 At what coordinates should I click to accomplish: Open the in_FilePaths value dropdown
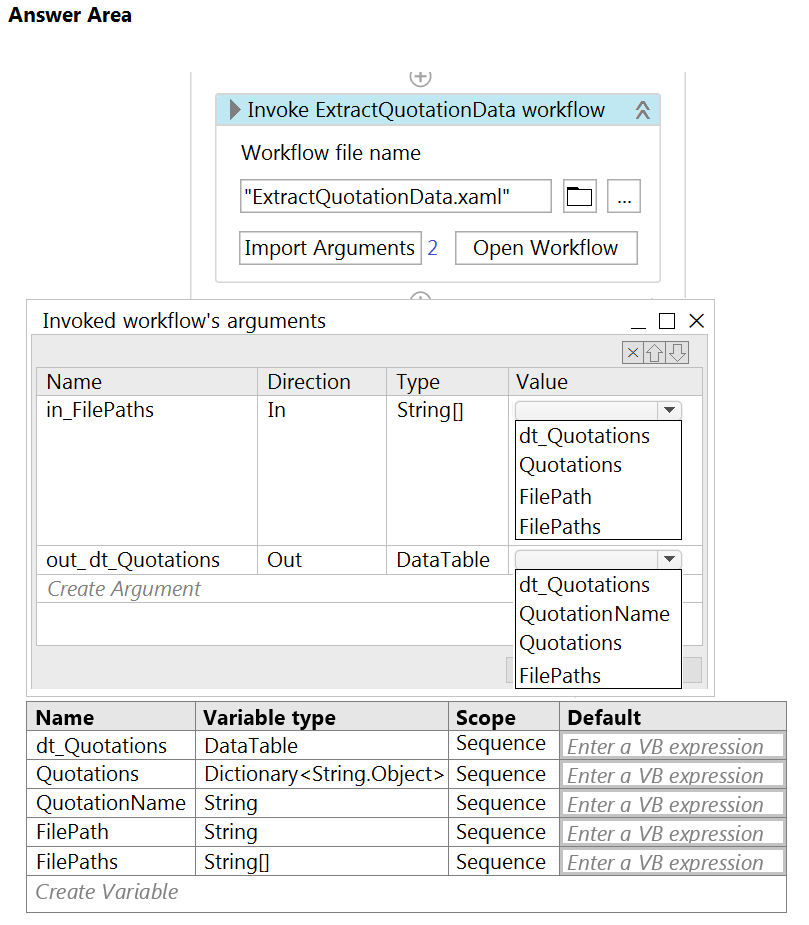[668, 410]
